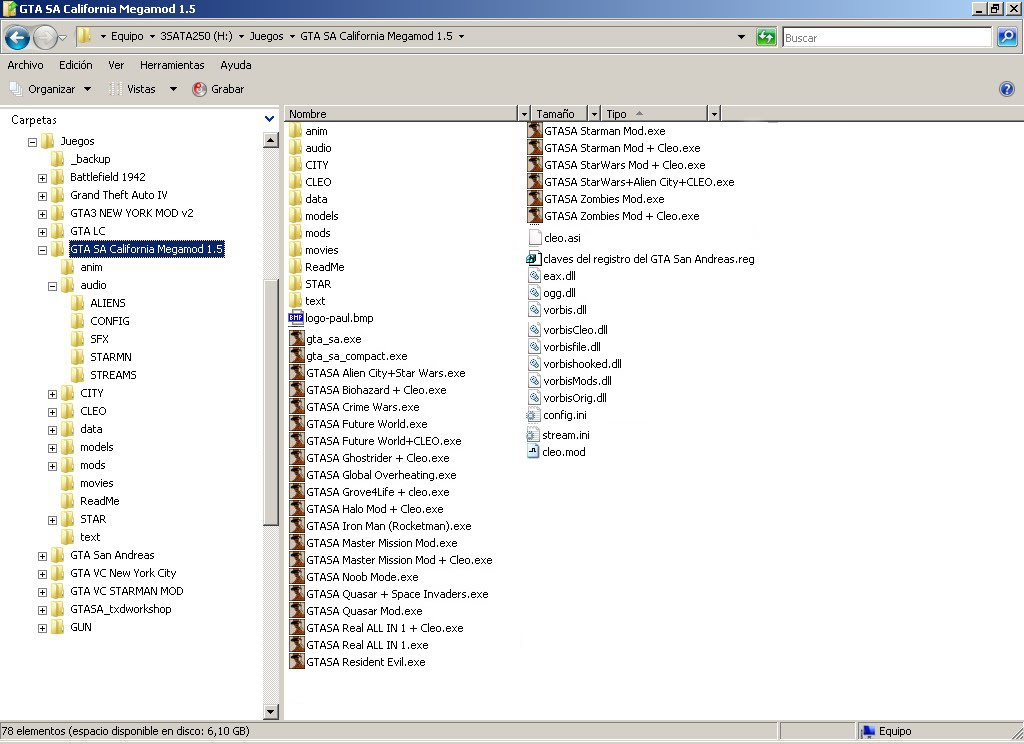Select vorbishooked.dll file name

pos(583,364)
